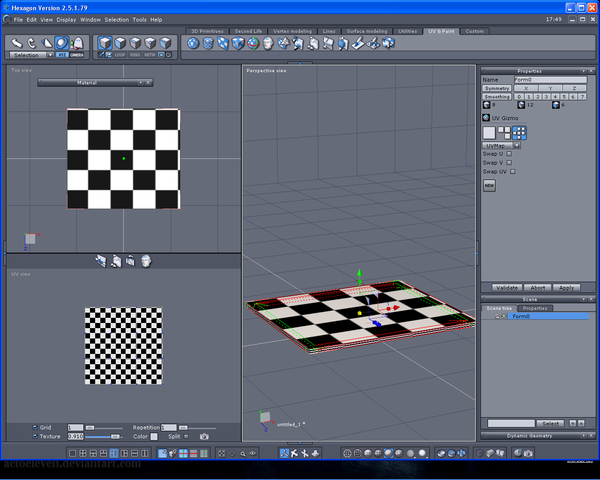600x480 pixels.
Task: Click the camera icon in UV view options
Action: 204,436
